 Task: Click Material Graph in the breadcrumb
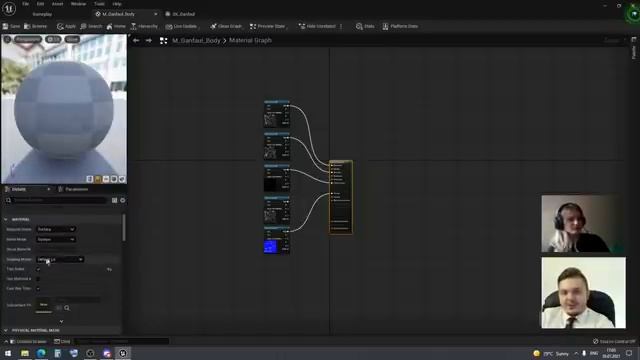click(250, 40)
